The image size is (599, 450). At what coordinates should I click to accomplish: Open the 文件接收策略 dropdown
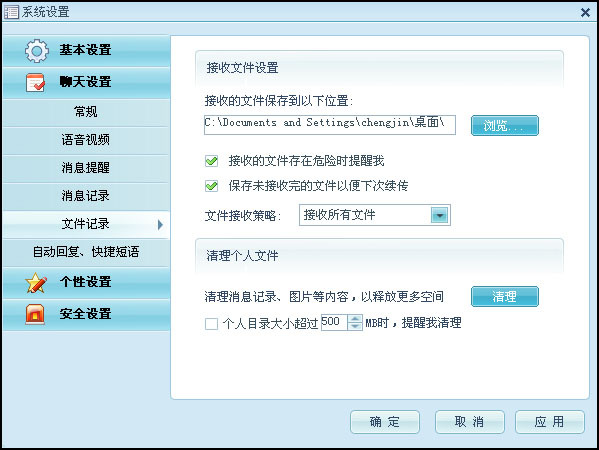pos(440,215)
